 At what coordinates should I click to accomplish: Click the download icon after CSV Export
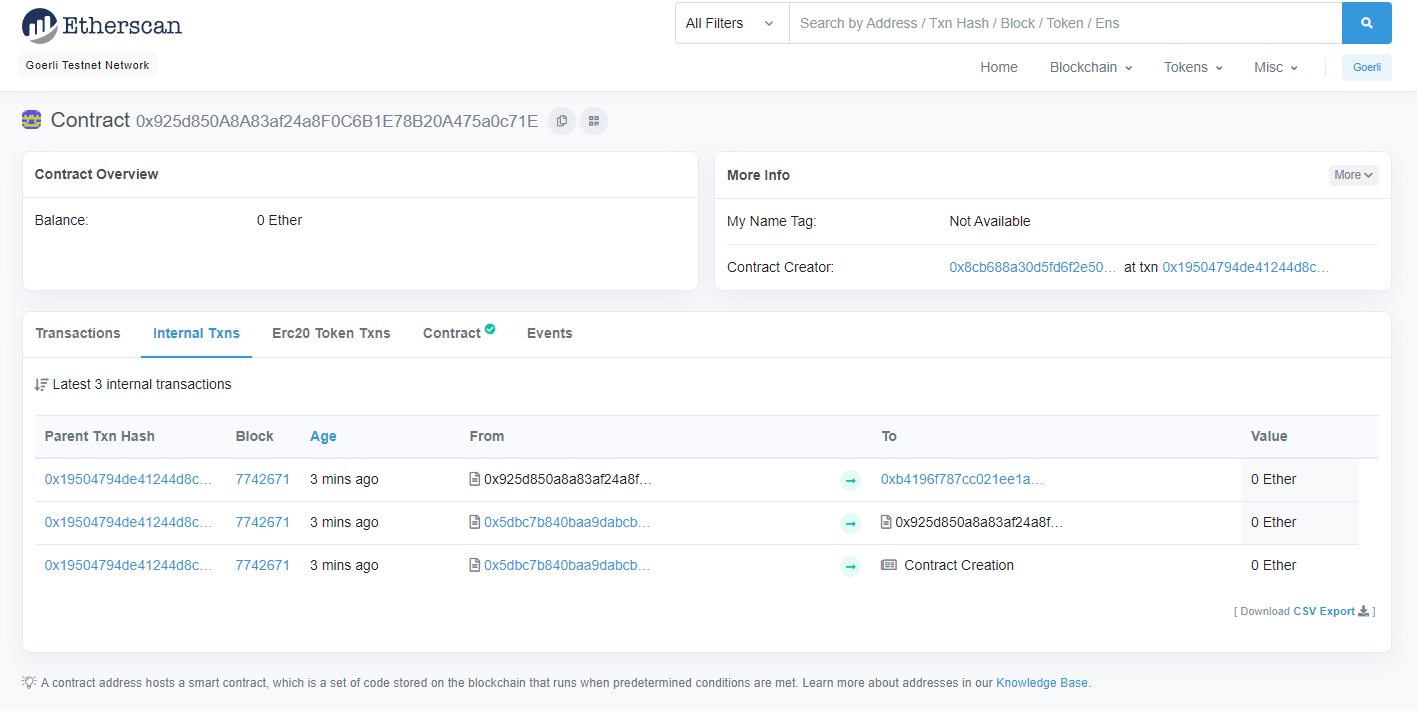[x=1364, y=611]
